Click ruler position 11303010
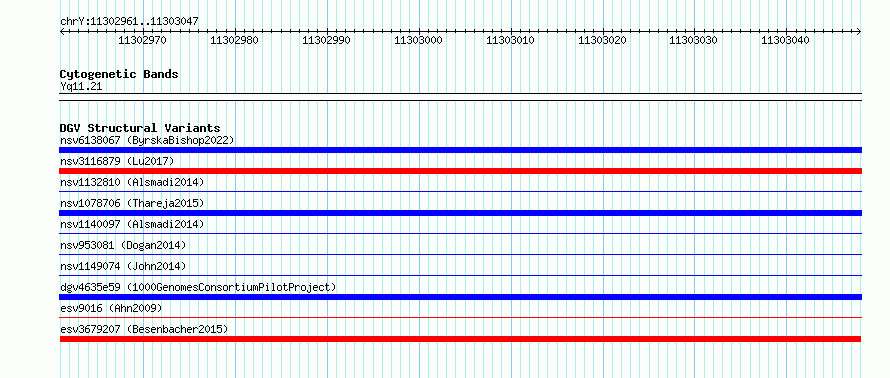The height and width of the screenshot is (378, 890). point(510,40)
